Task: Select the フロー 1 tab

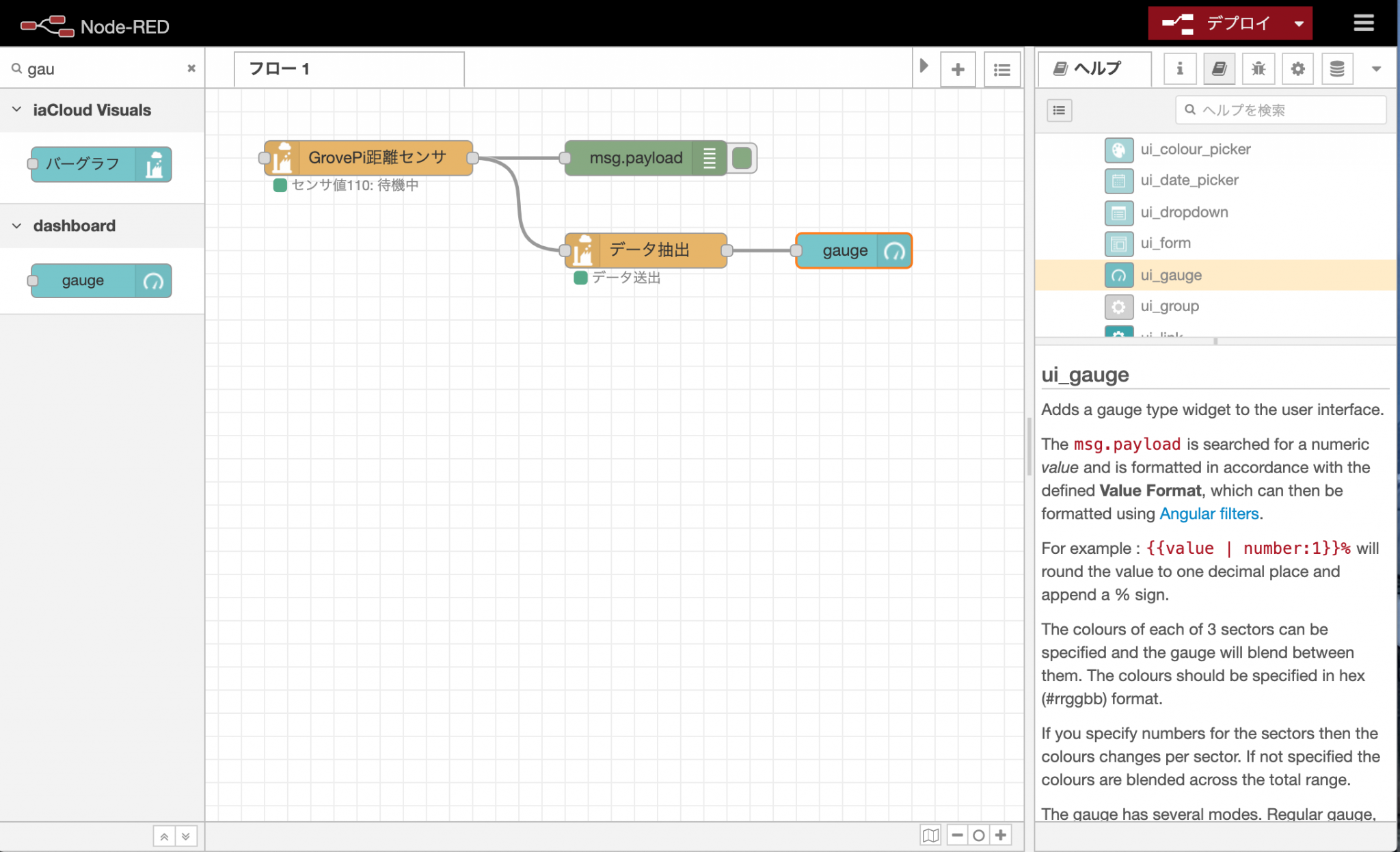Action: click(349, 69)
